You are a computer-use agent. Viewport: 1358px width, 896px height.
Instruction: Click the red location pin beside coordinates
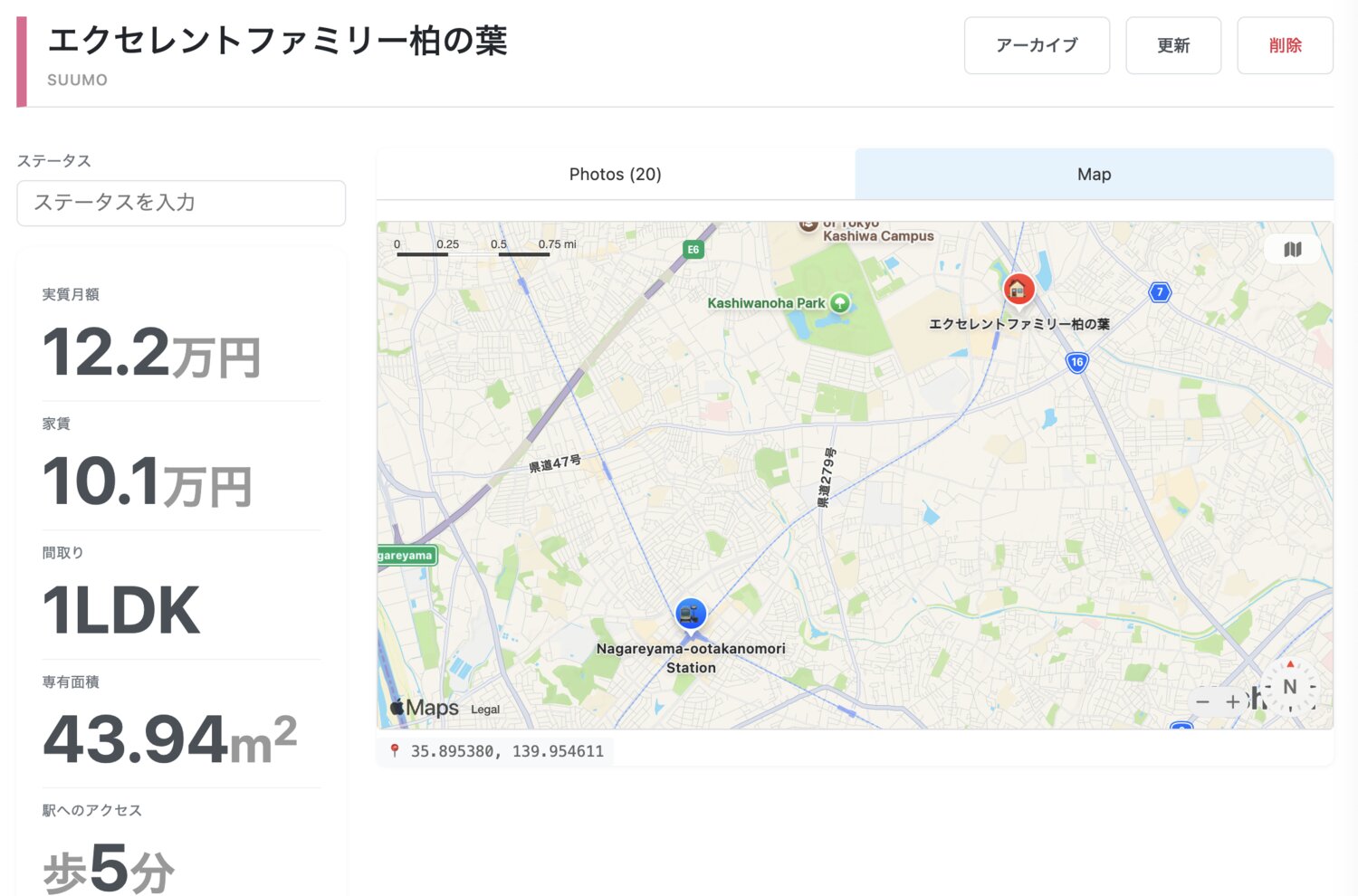[394, 750]
